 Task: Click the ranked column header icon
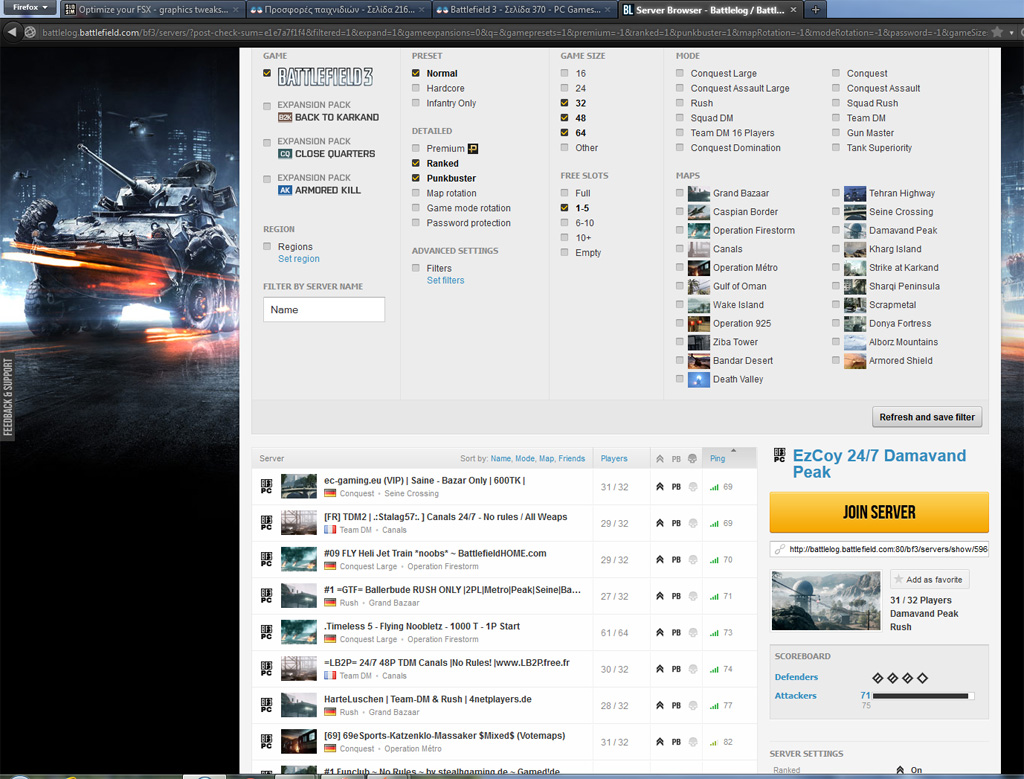coord(660,458)
